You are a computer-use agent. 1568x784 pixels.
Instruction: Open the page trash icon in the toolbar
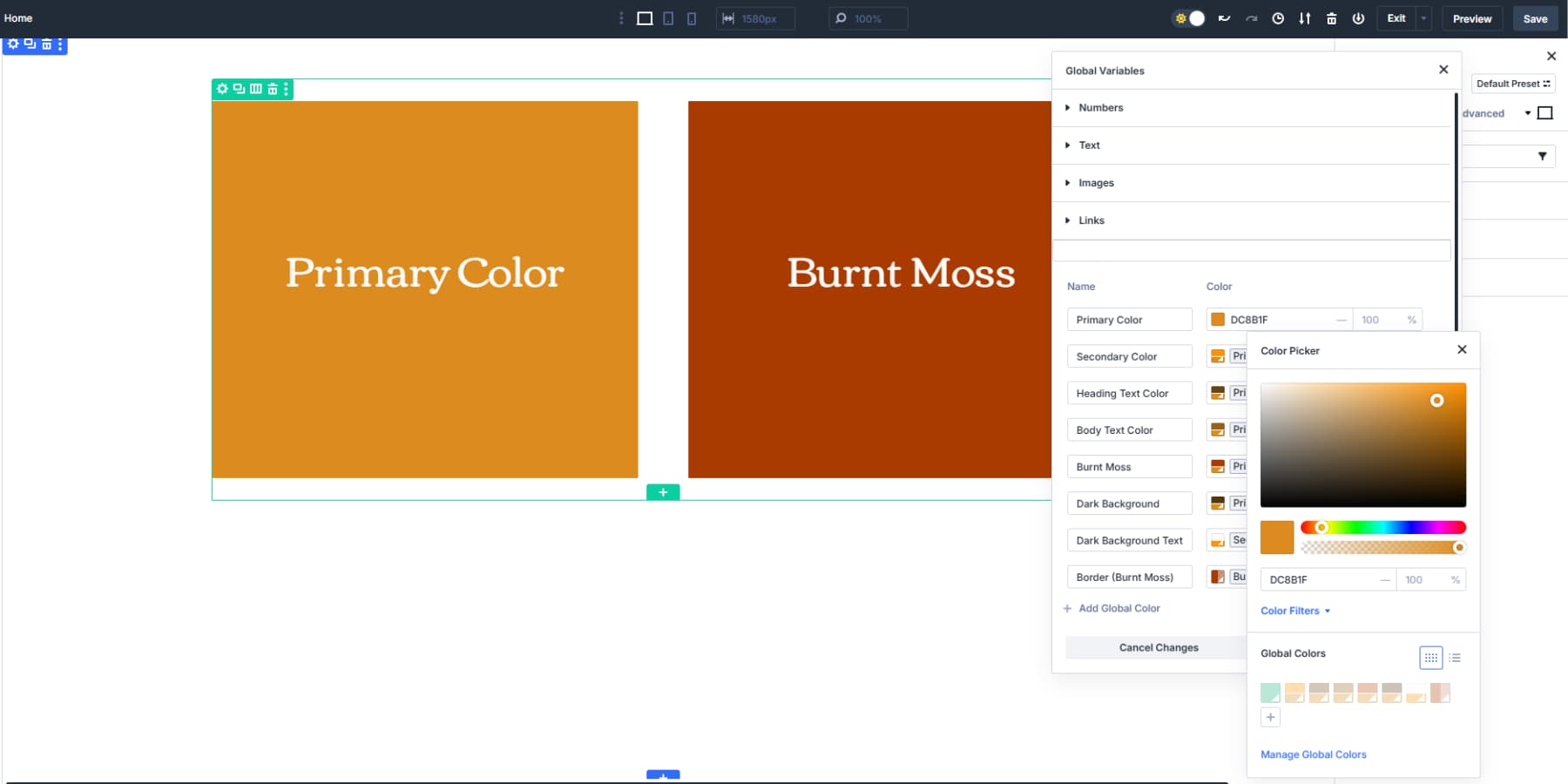(1332, 17)
